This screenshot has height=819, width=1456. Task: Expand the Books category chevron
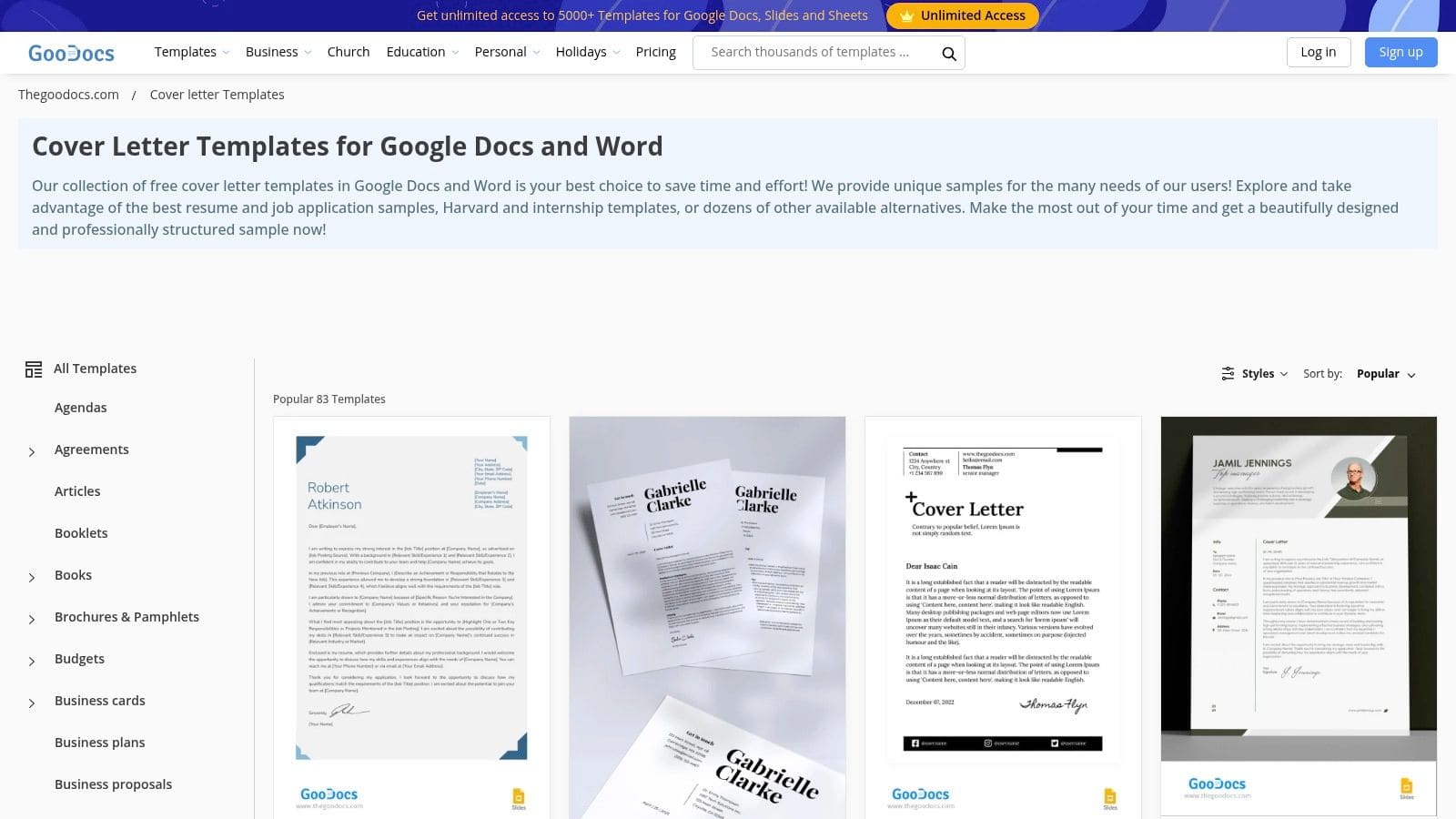[x=32, y=577]
